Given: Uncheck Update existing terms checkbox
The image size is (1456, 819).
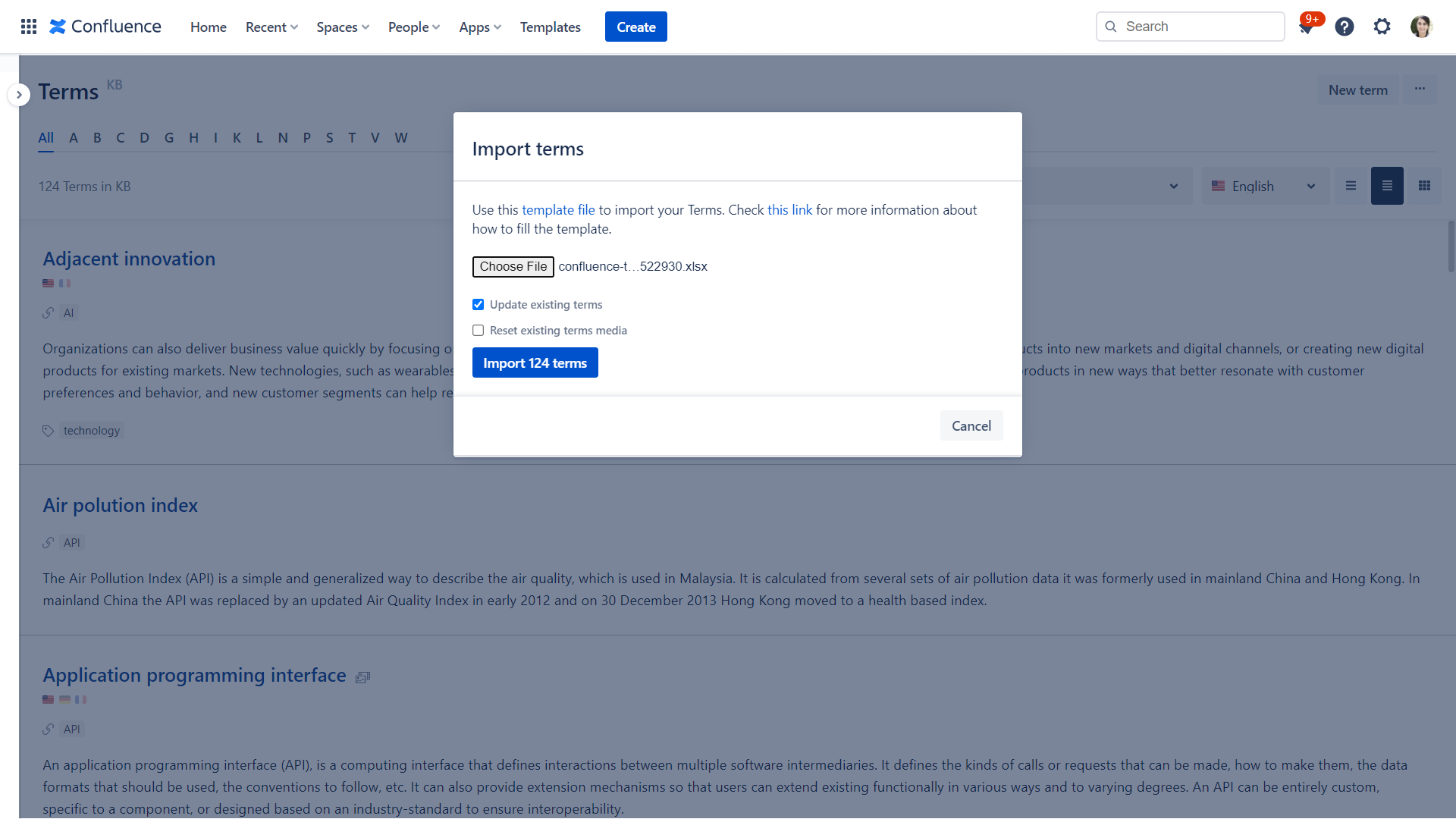Looking at the screenshot, I should [x=478, y=305].
